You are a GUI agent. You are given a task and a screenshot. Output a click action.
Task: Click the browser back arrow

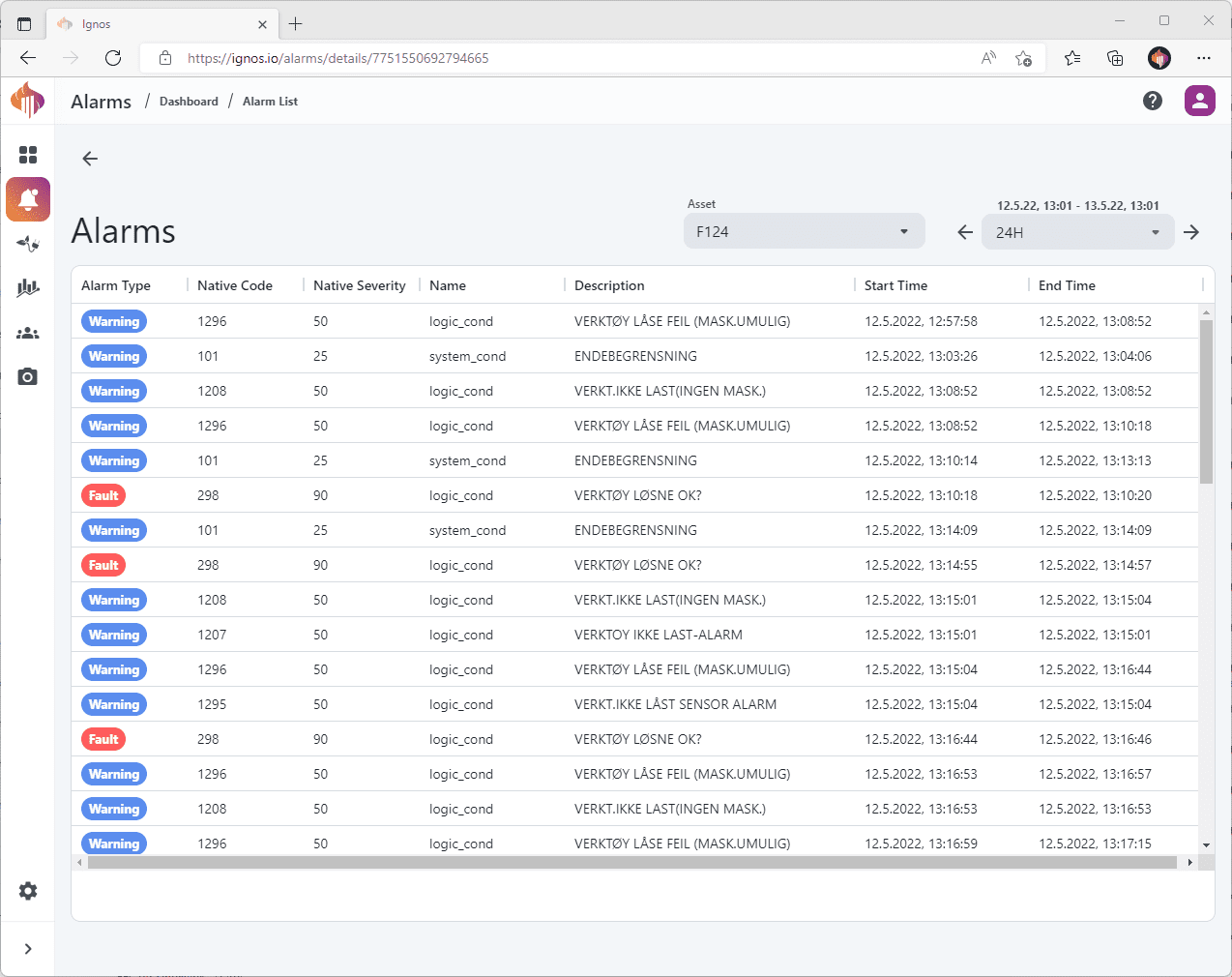click(28, 58)
